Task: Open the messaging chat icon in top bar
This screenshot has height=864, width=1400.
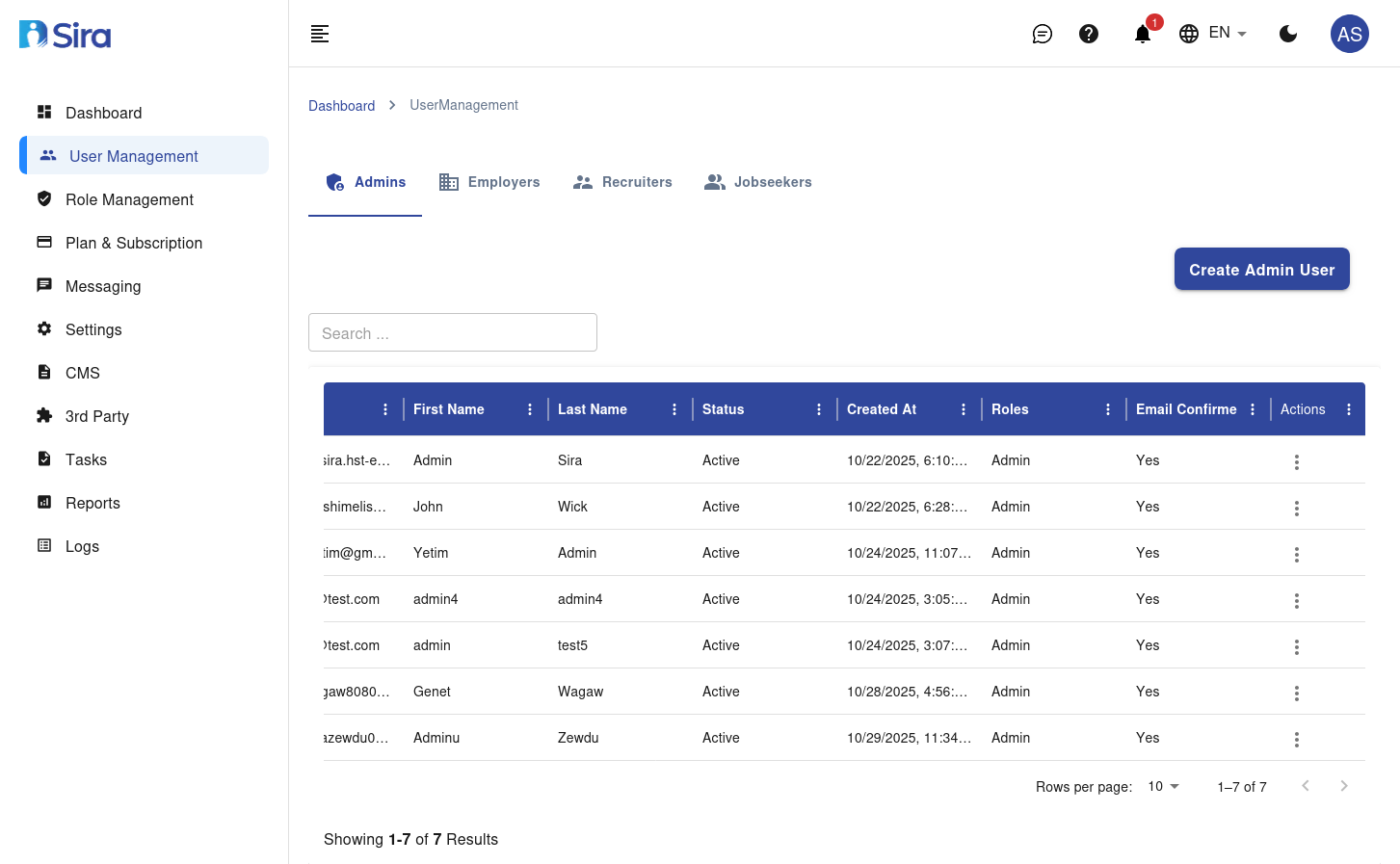Action: (1042, 33)
